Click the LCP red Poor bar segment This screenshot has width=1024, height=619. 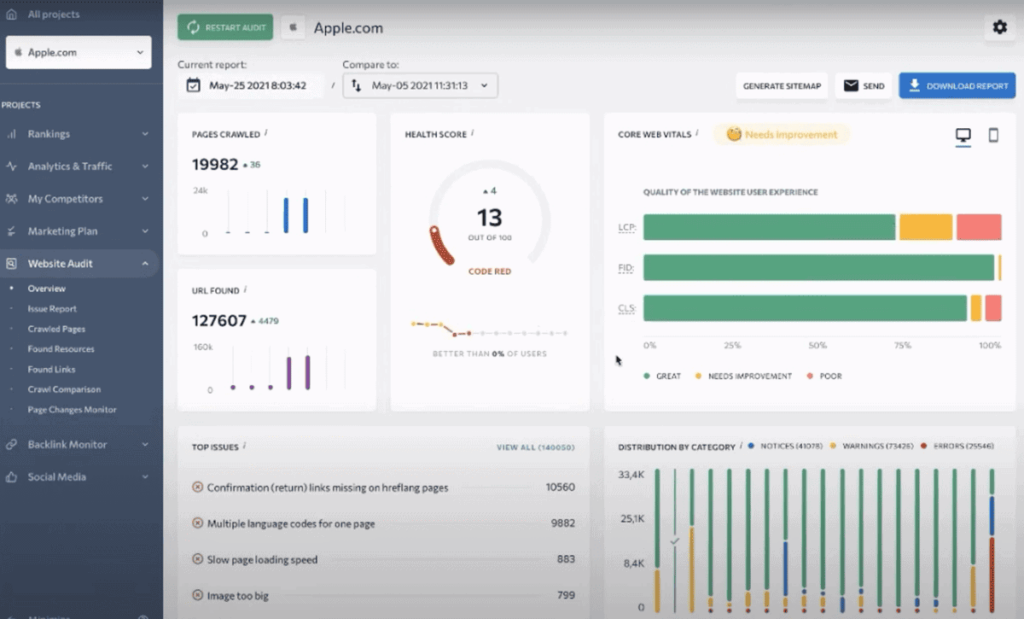click(x=979, y=227)
